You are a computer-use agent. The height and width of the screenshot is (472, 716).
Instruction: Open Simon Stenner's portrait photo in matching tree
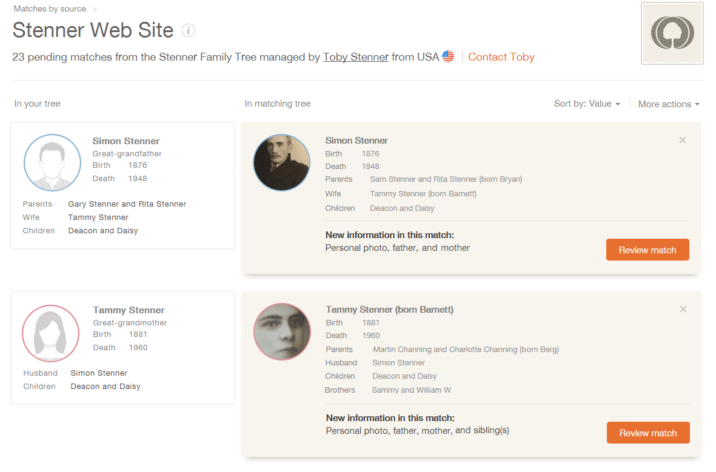click(x=282, y=163)
